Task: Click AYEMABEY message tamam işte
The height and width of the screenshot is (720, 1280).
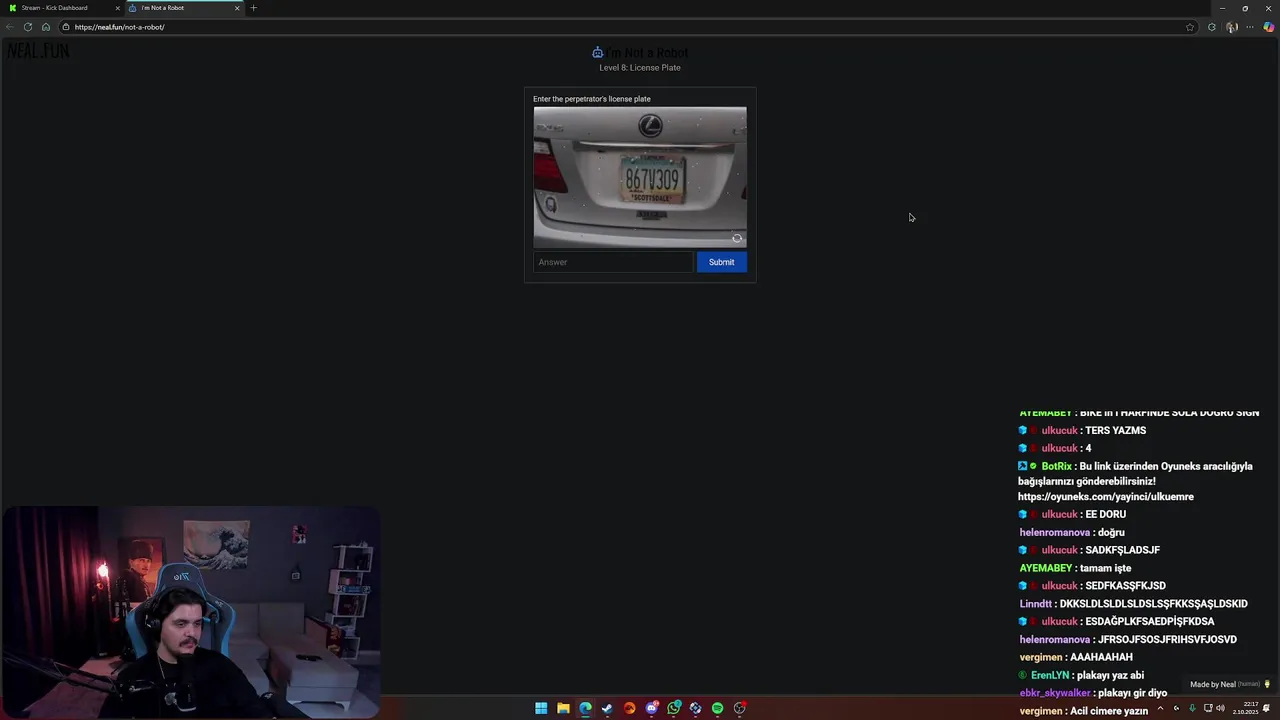Action: click(1105, 568)
